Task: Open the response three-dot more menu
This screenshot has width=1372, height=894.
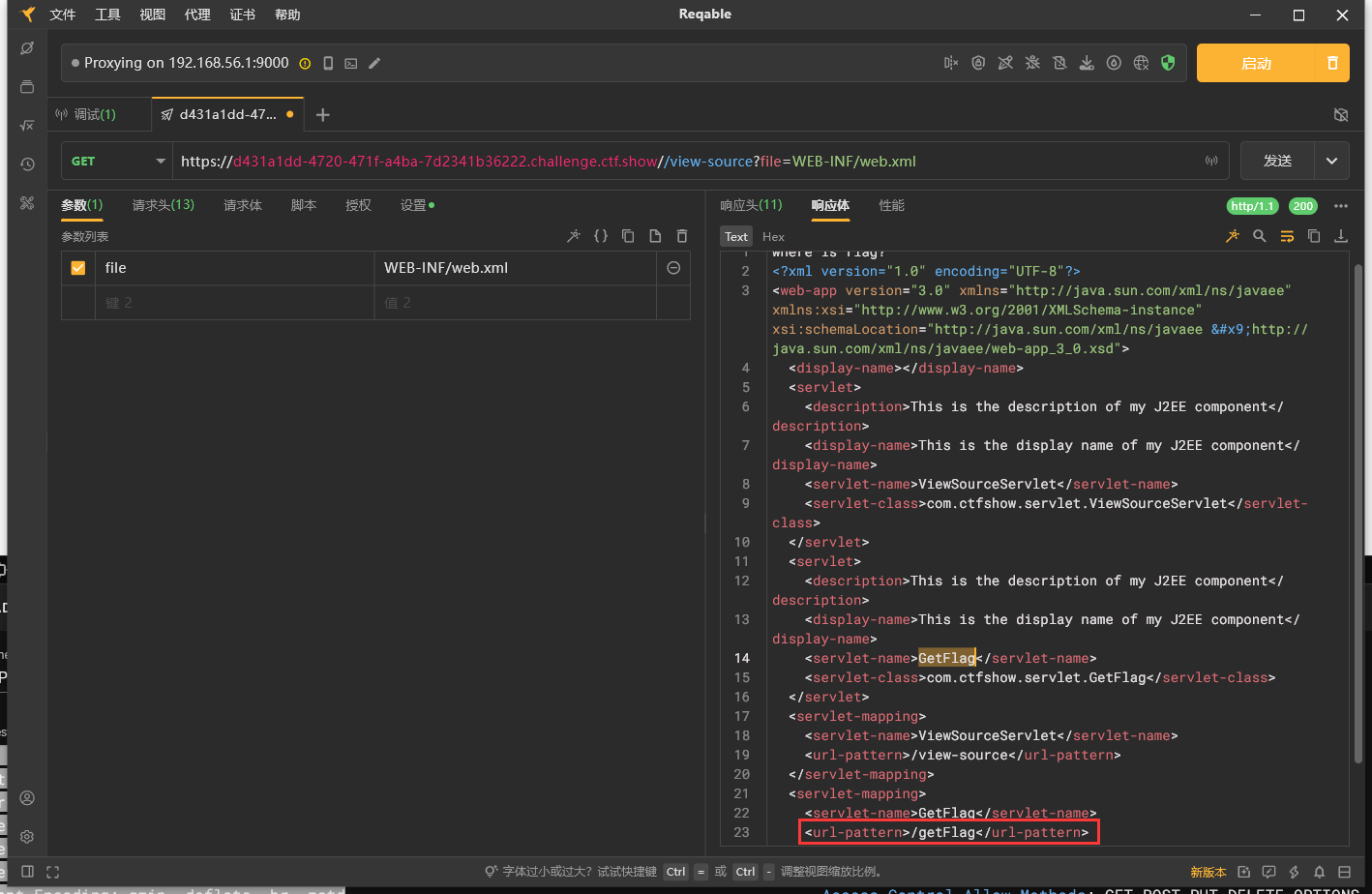Action: [x=1341, y=205]
